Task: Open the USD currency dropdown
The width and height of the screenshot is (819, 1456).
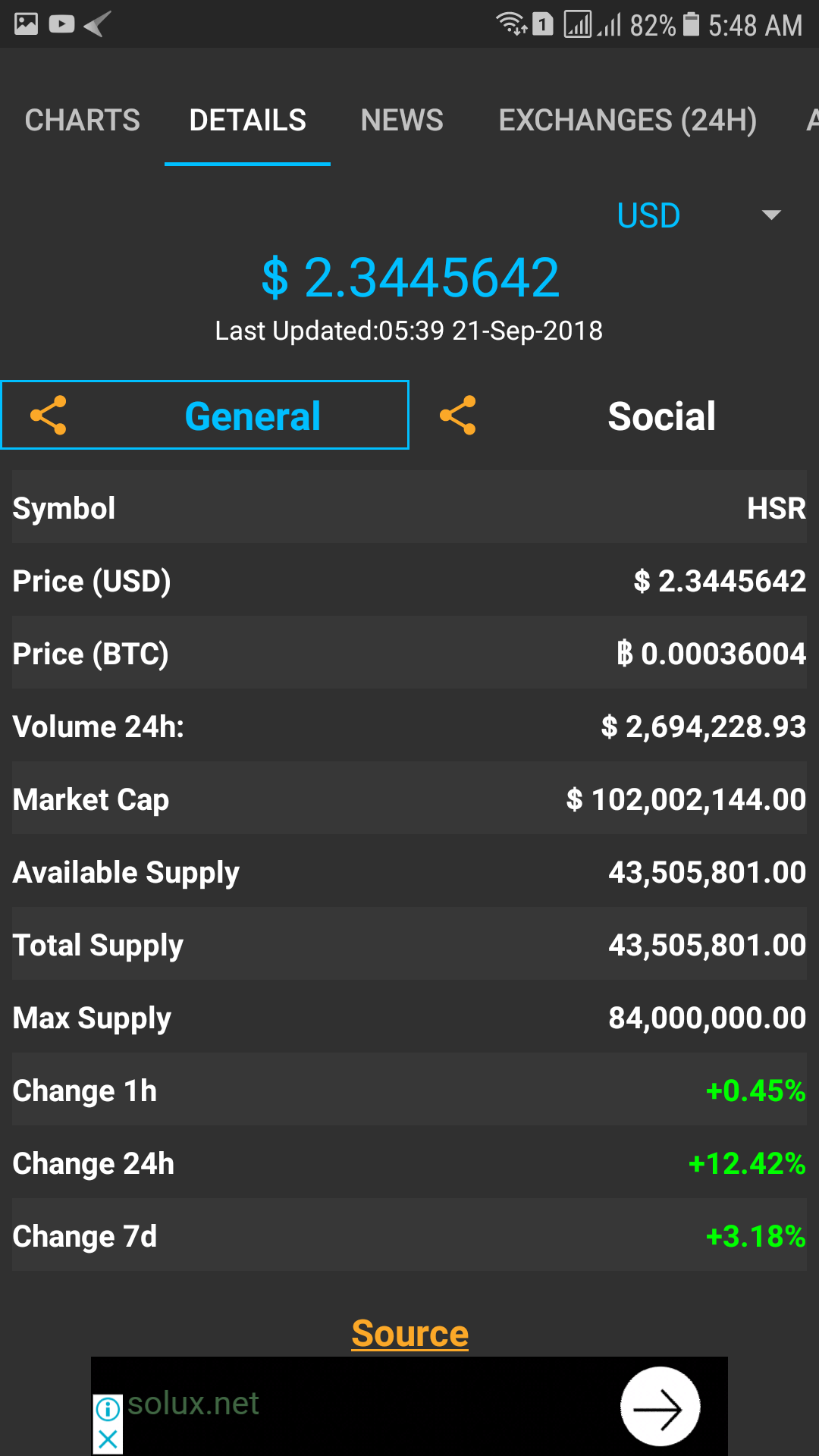Action: pos(648,216)
